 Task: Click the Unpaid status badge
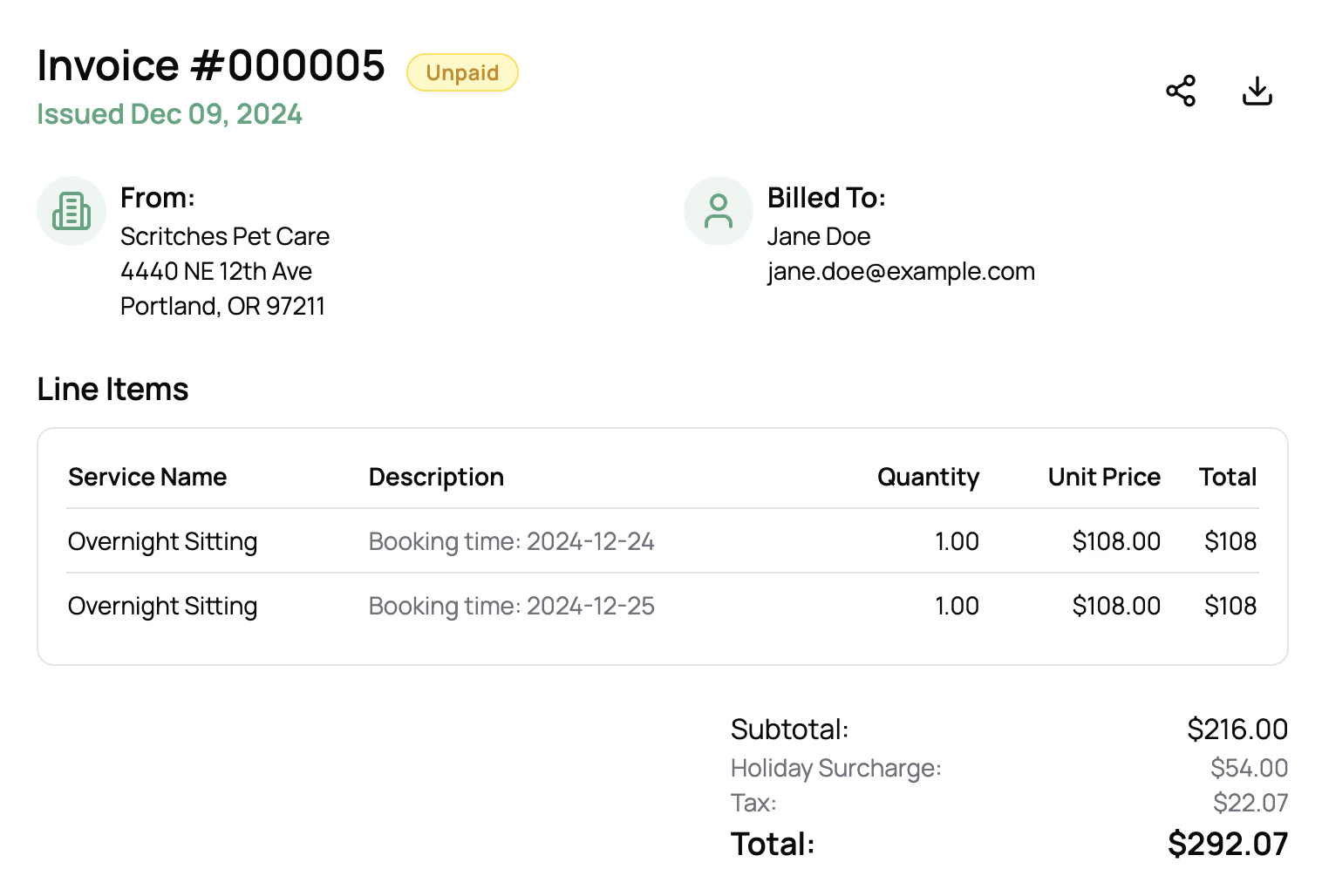click(462, 73)
